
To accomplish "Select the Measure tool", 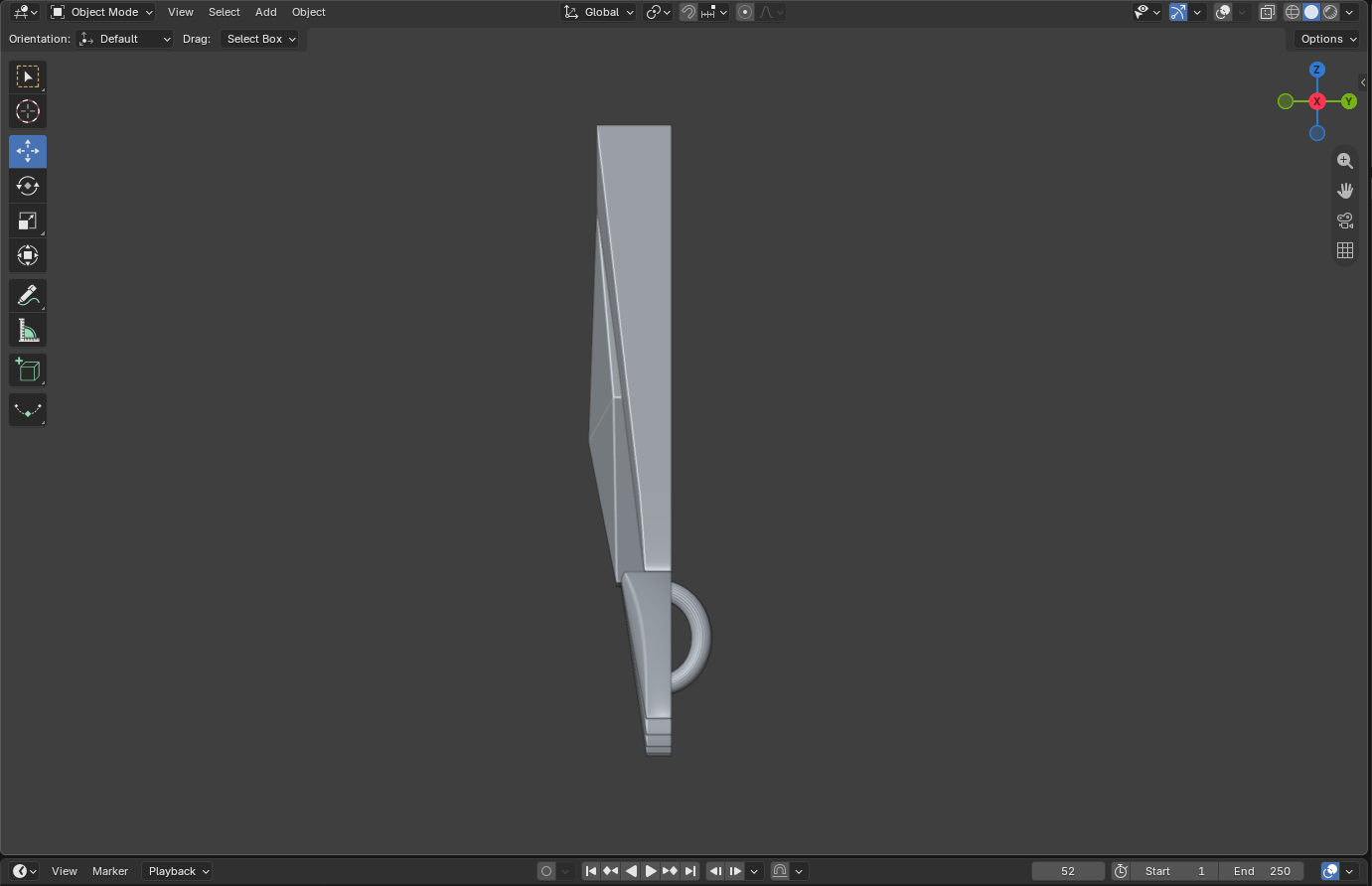I will (28, 330).
